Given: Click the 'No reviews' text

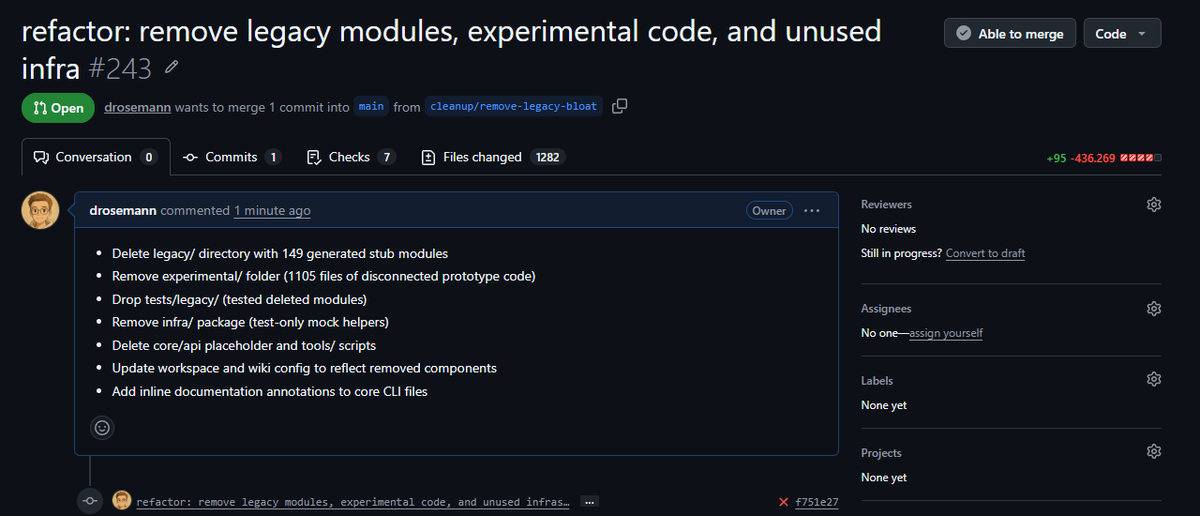Looking at the screenshot, I should click(888, 229).
